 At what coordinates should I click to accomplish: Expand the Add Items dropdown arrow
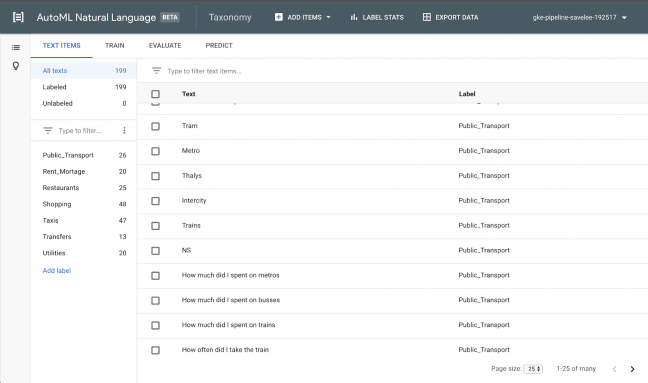tap(329, 17)
